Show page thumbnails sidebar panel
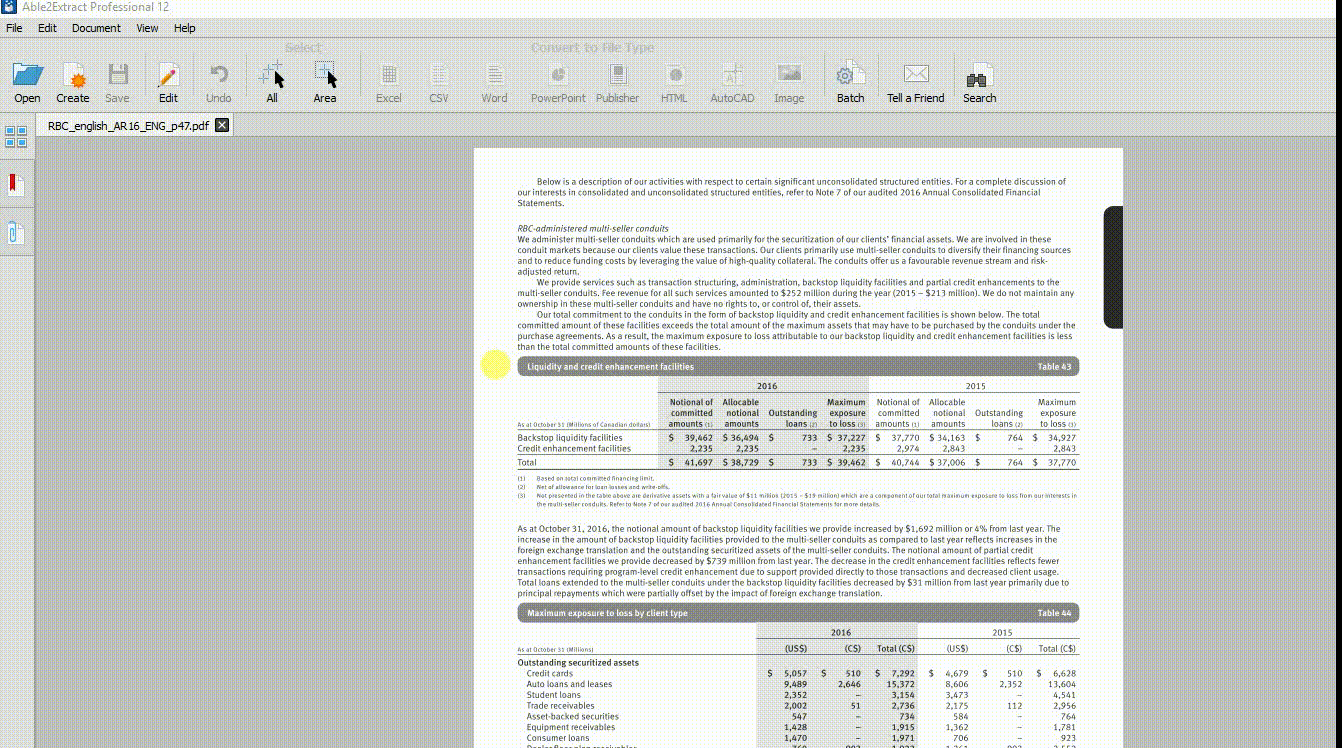The width and height of the screenshot is (1342, 748). tap(16, 137)
